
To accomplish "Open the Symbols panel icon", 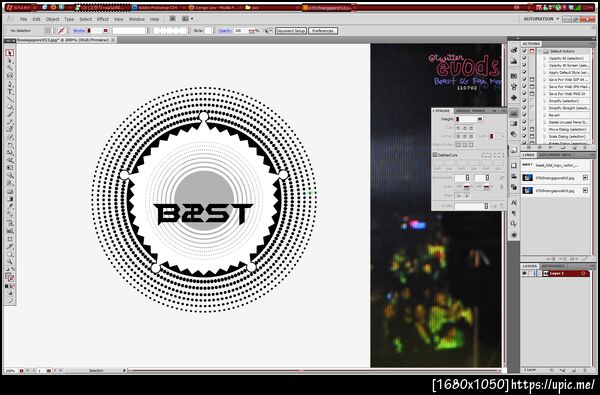I will click(x=514, y=97).
